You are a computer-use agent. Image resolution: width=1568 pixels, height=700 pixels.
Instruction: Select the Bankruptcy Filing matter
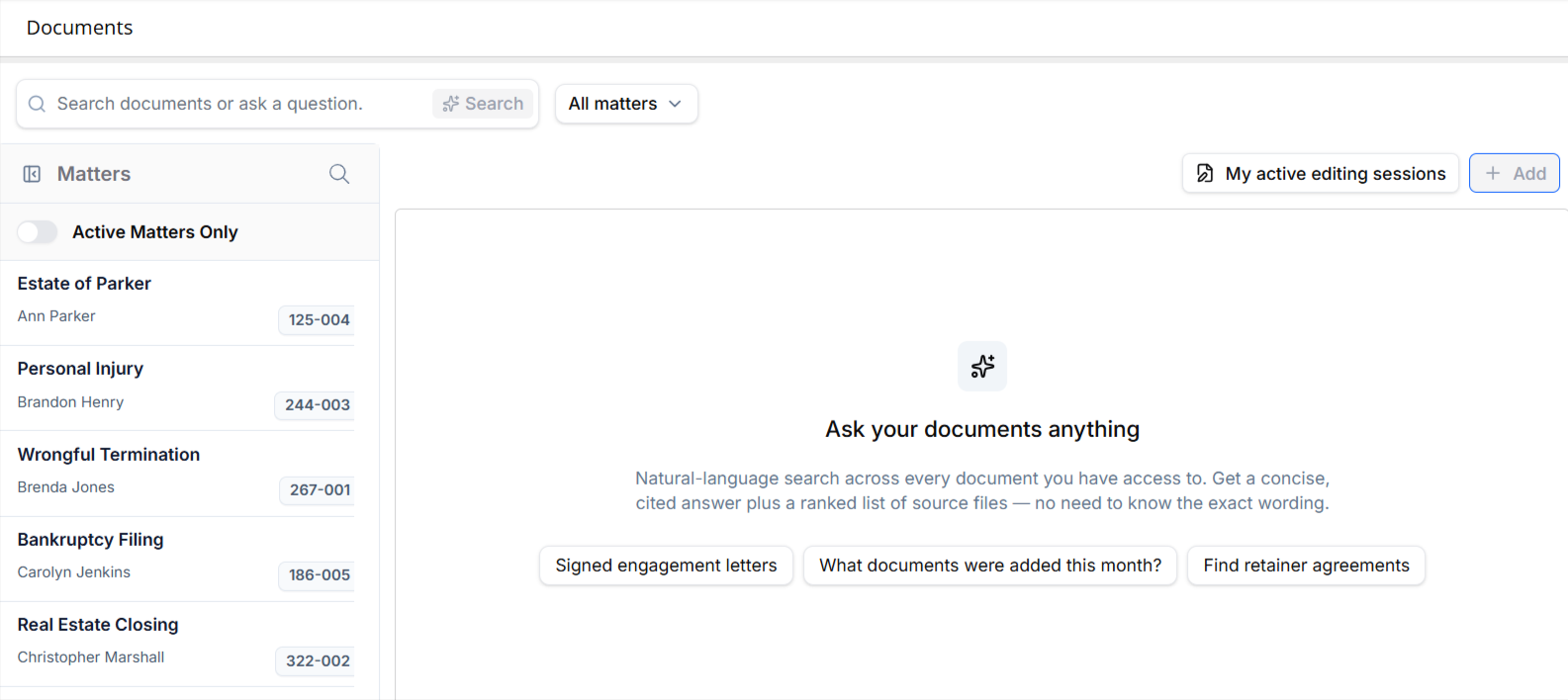pyautogui.click(x=185, y=559)
